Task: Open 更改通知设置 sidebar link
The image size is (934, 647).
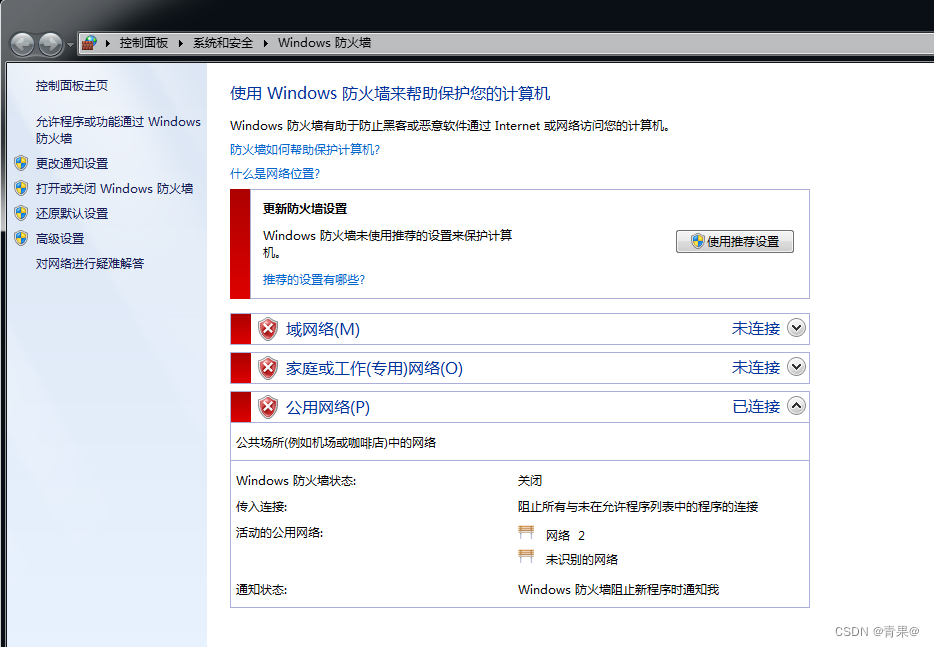Action: point(72,163)
